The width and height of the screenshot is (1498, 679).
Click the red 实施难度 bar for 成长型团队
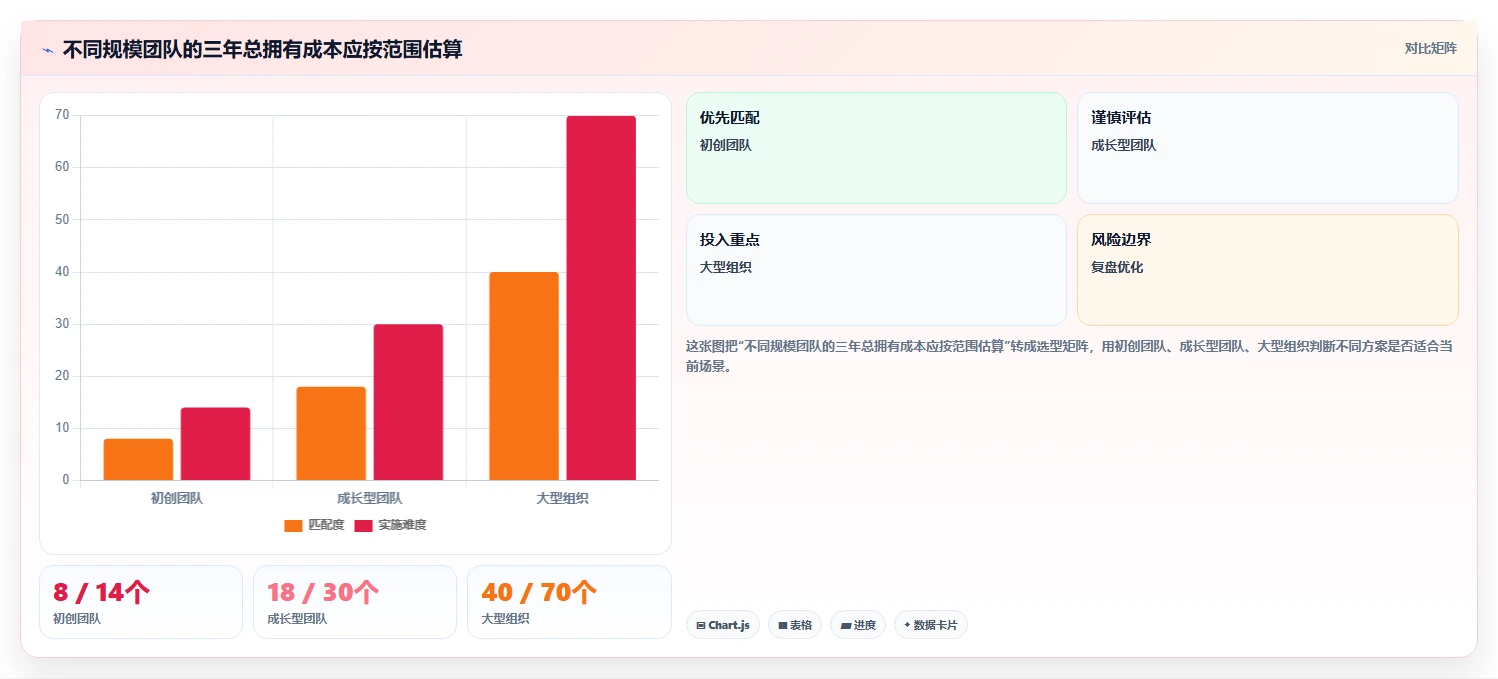[x=408, y=402]
